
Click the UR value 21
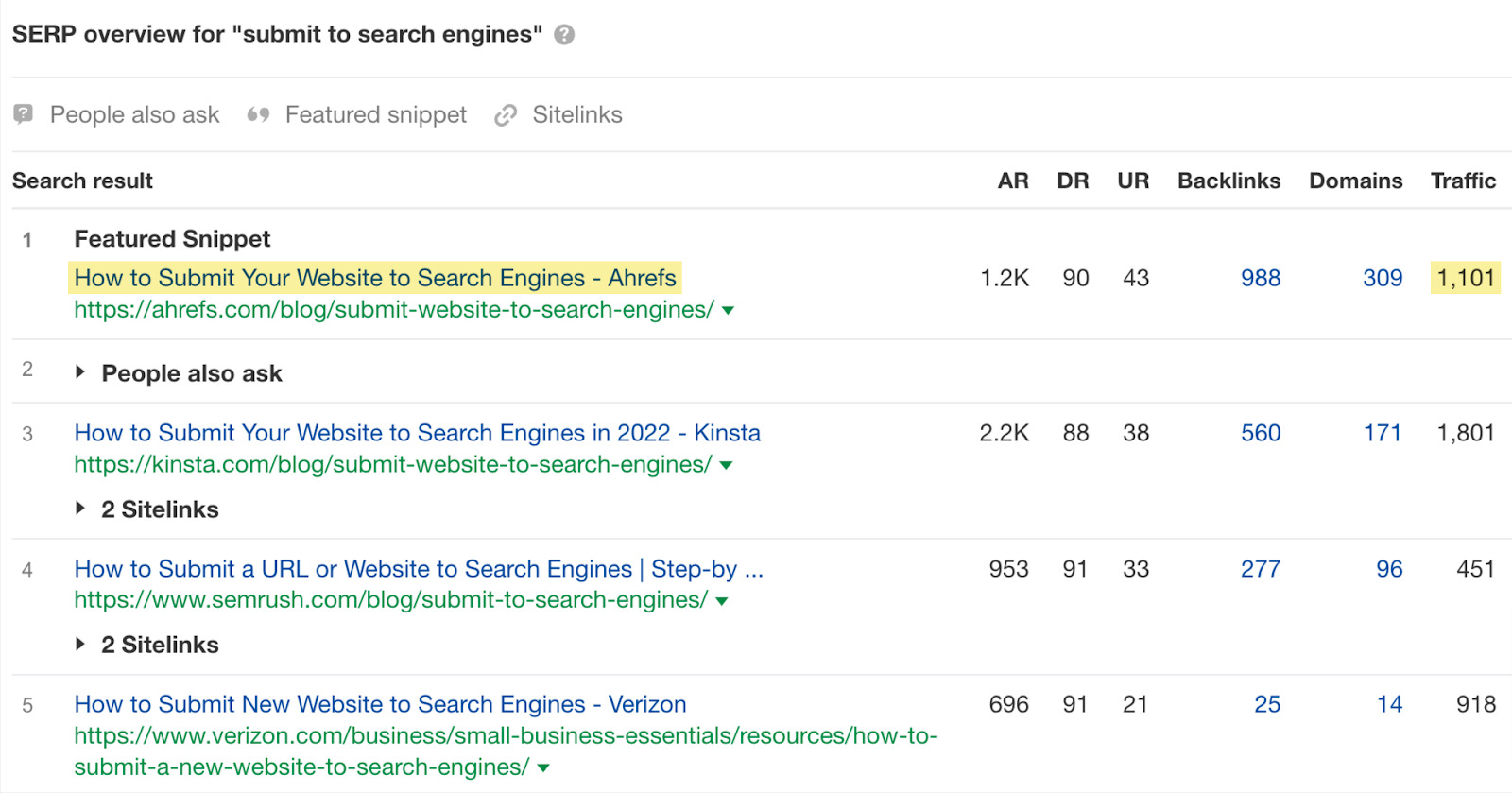(x=1136, y=704)
